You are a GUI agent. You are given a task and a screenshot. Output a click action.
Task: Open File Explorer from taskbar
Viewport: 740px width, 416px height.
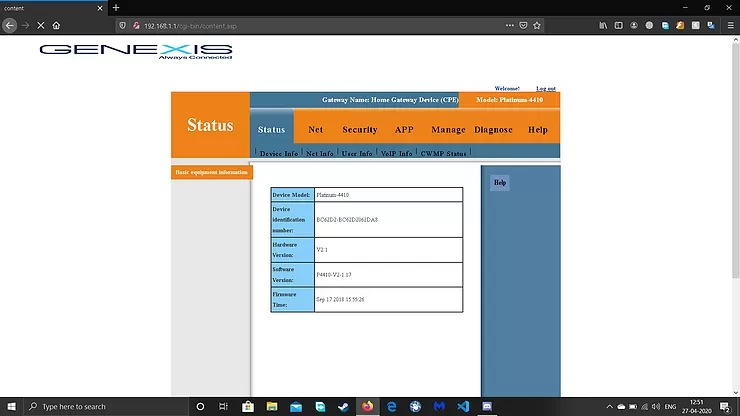(x=272, y=407)
